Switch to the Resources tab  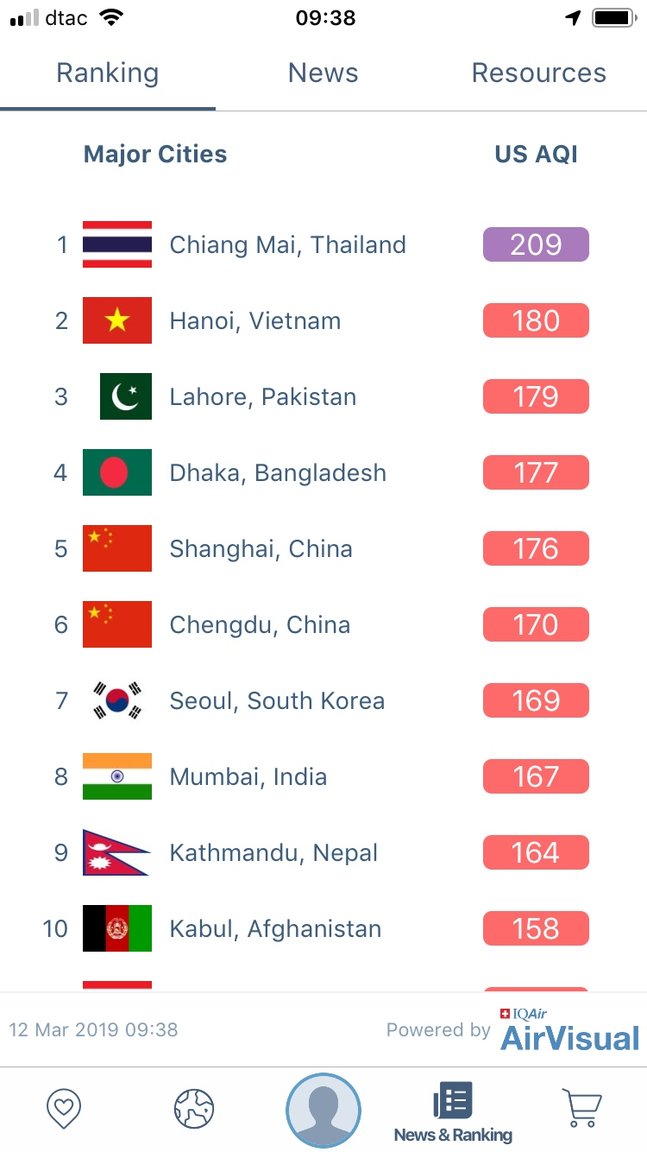click(x=539, y=73)
